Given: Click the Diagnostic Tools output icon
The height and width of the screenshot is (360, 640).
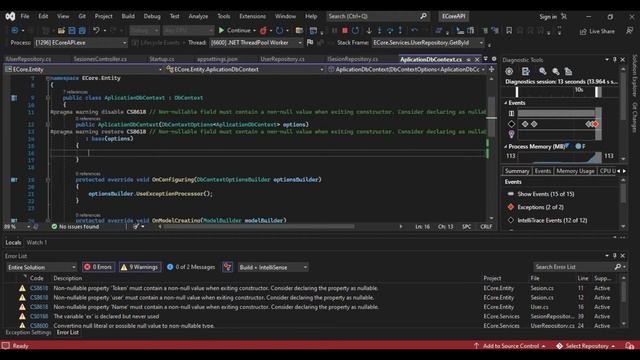Looking at the screenshot, I should point(525,71).
